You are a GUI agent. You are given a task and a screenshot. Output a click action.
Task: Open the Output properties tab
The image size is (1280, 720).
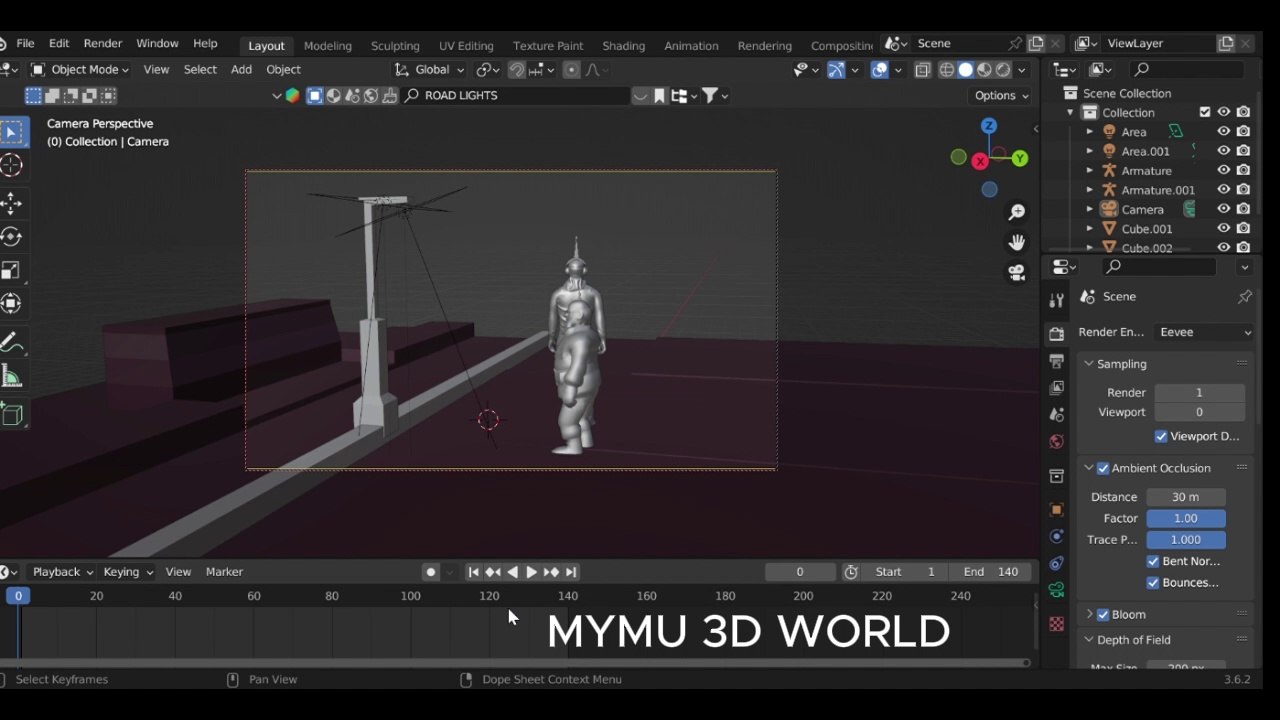(1057, 360)
